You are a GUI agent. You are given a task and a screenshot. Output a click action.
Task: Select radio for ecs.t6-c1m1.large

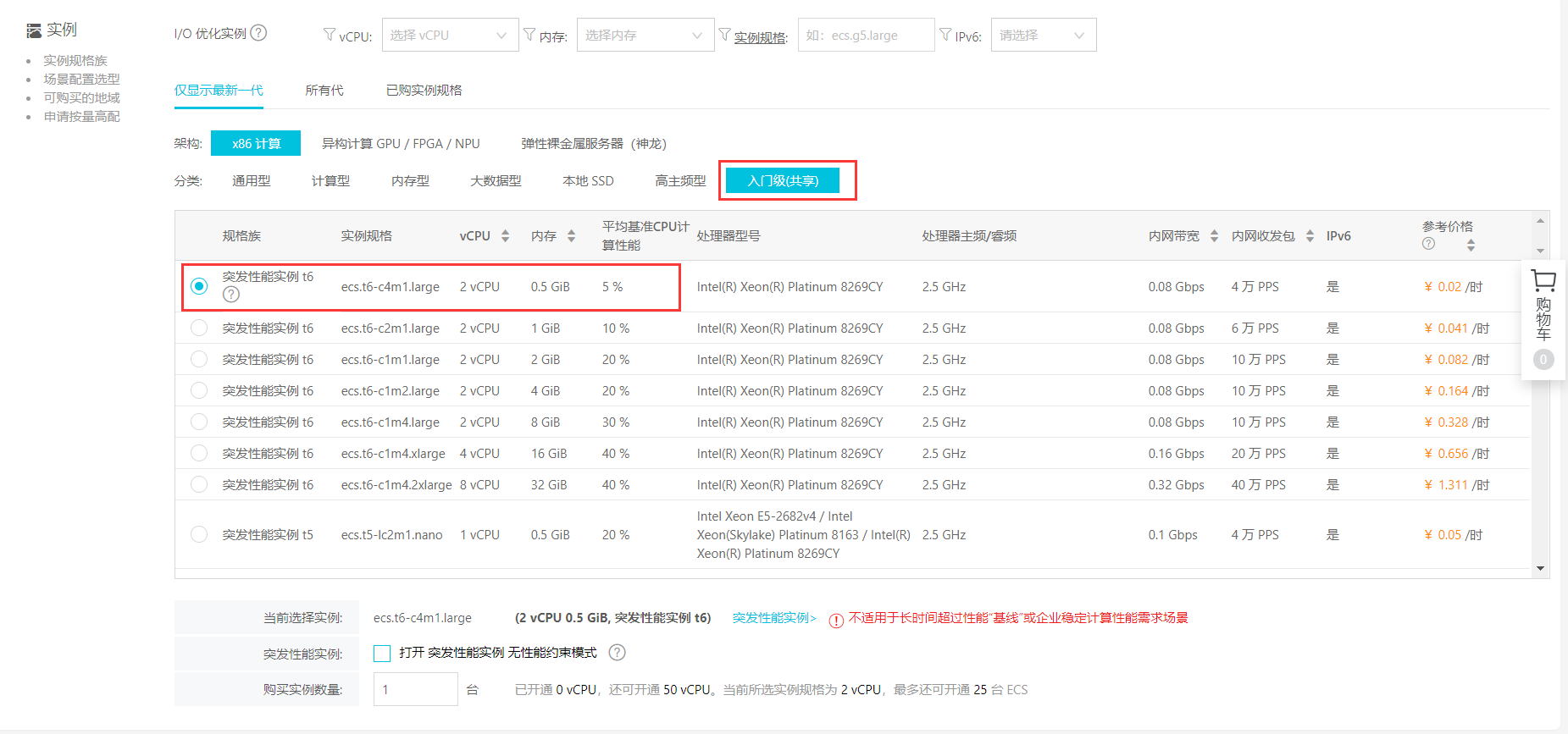tap(199, 359)
